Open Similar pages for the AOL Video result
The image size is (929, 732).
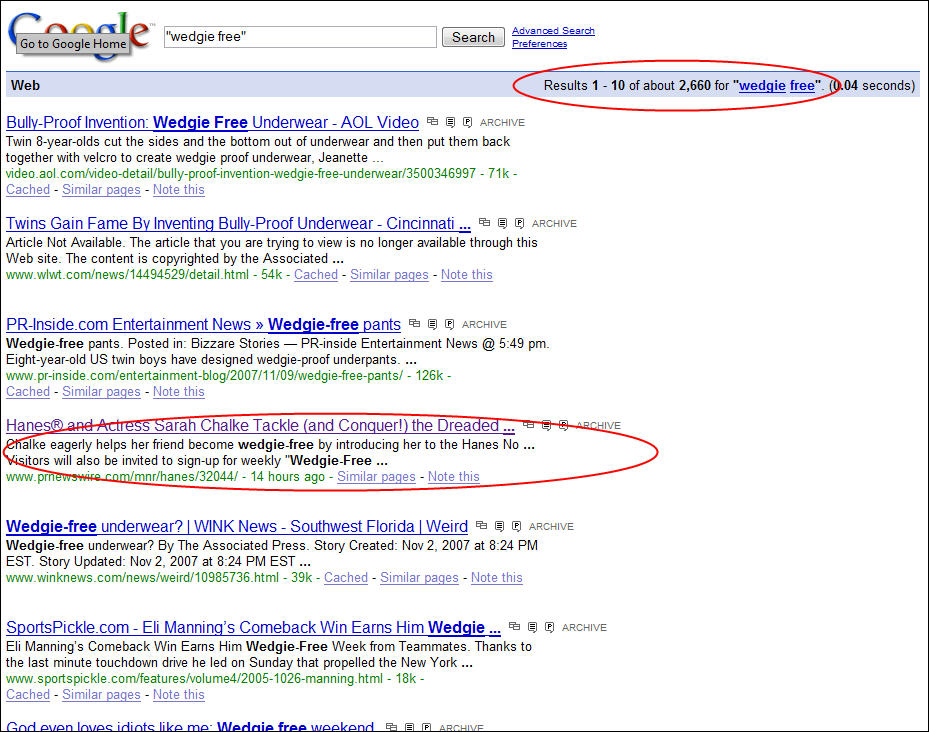point(101,190)
